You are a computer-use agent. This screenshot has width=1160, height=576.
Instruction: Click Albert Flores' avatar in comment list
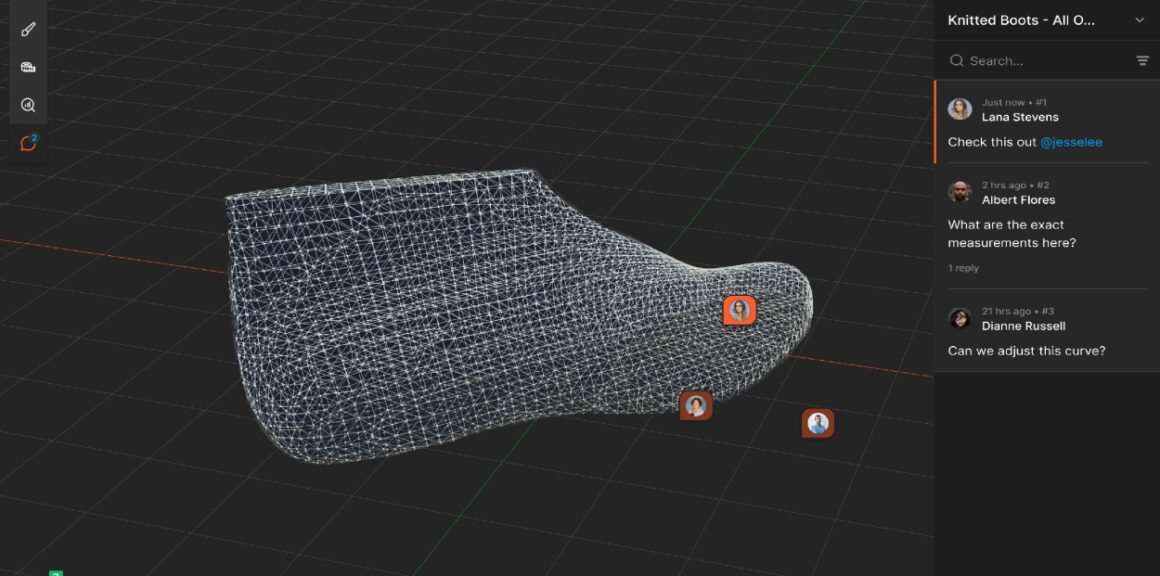pos(960,192)
